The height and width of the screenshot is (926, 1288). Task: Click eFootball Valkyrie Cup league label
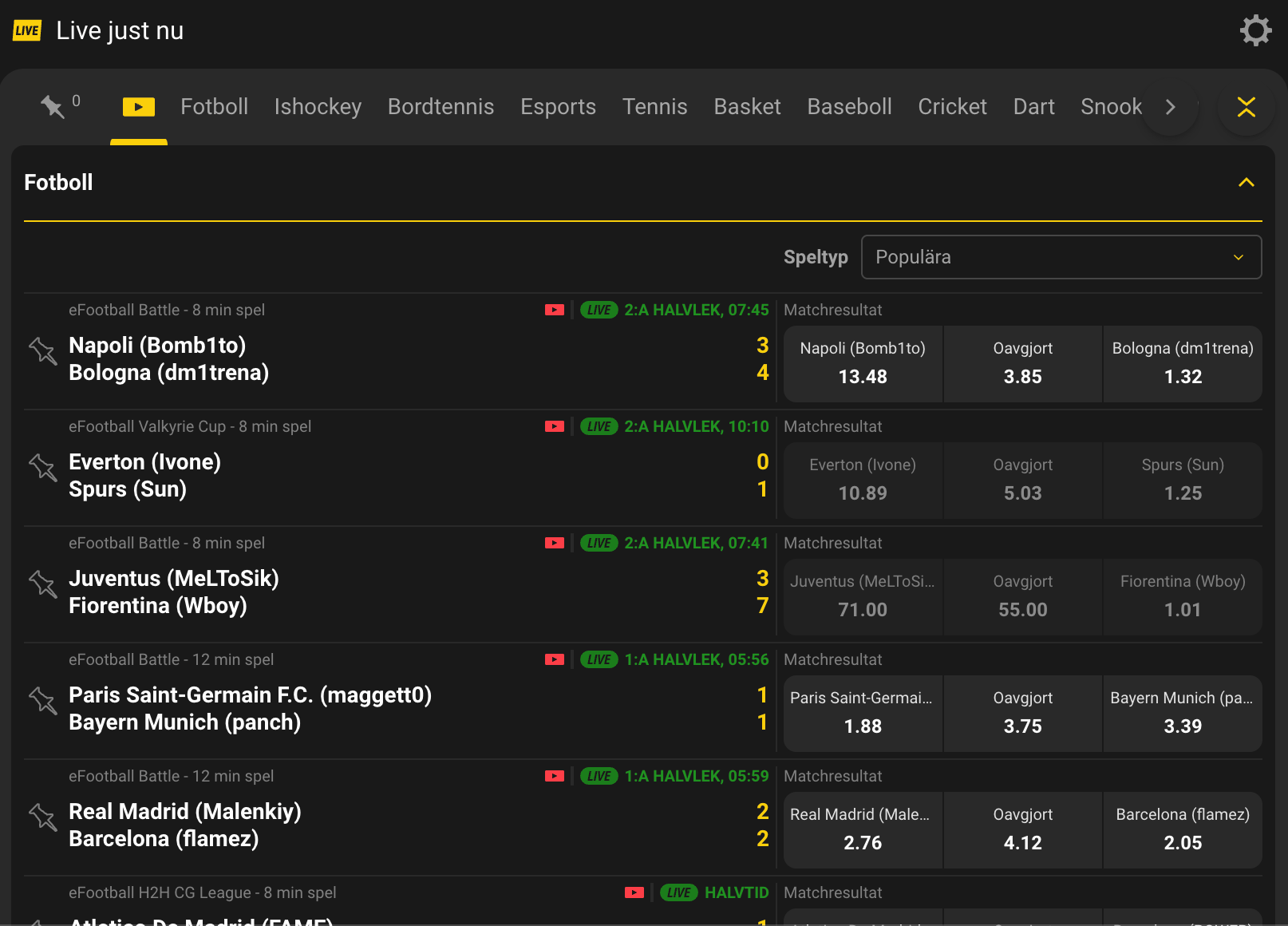pyautogui.click(x=190, y=426)
